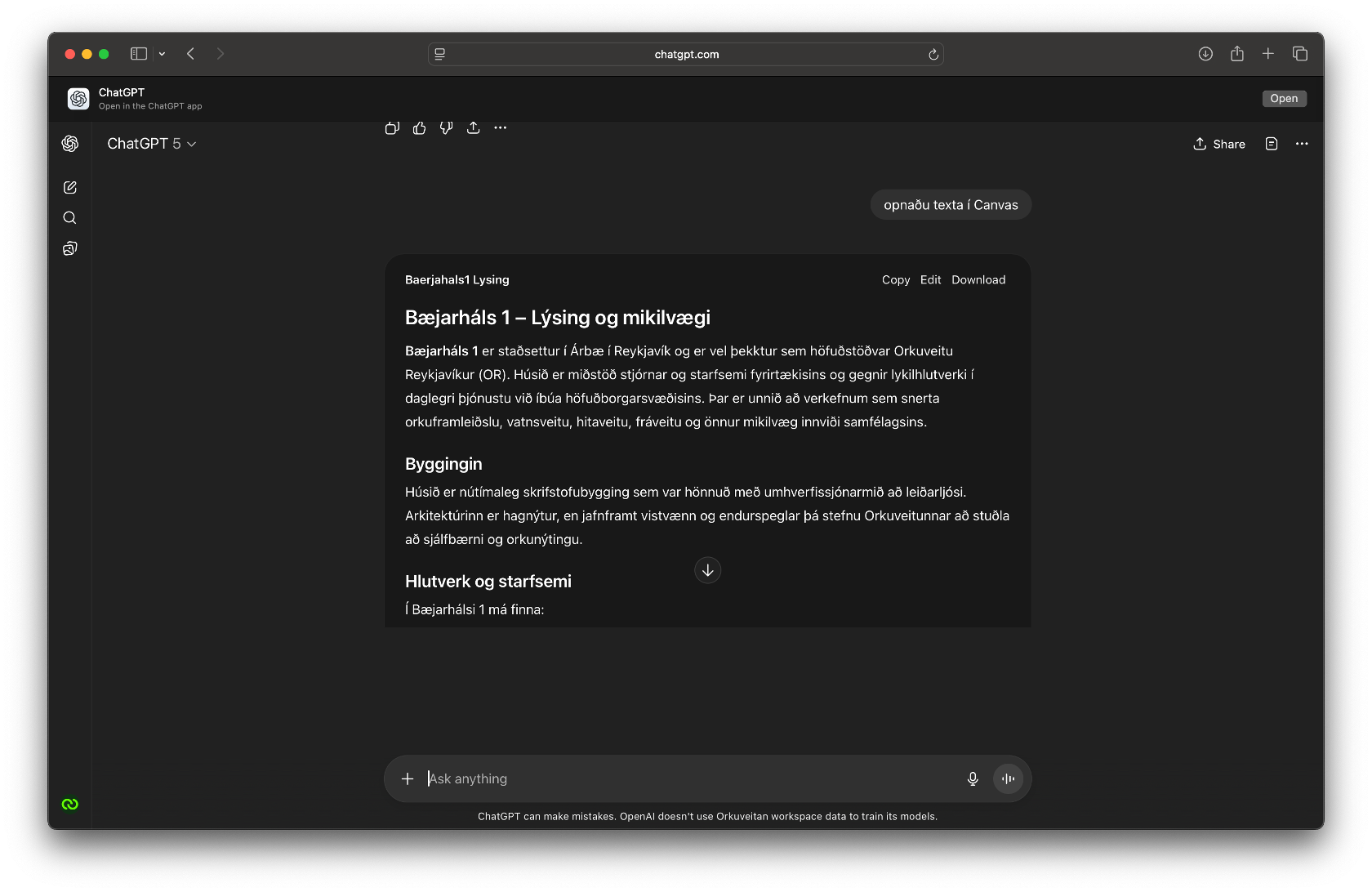
Task: Open the search chats icon
Action: point(70,218)
